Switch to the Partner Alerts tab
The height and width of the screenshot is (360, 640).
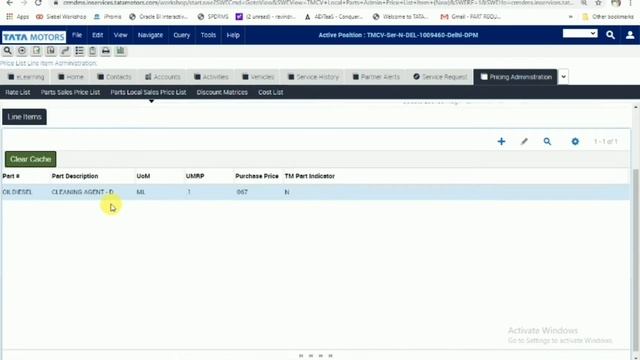click(x=376, y=77)
